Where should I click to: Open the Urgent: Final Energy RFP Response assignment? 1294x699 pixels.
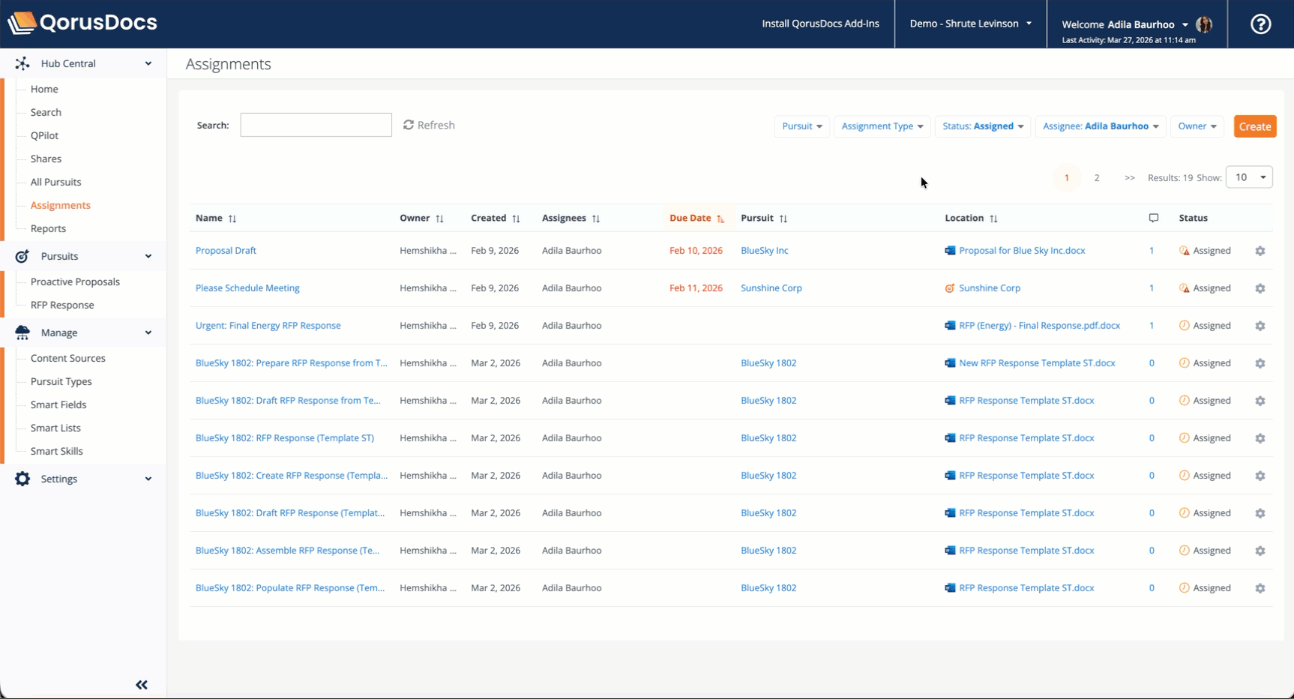268,325
